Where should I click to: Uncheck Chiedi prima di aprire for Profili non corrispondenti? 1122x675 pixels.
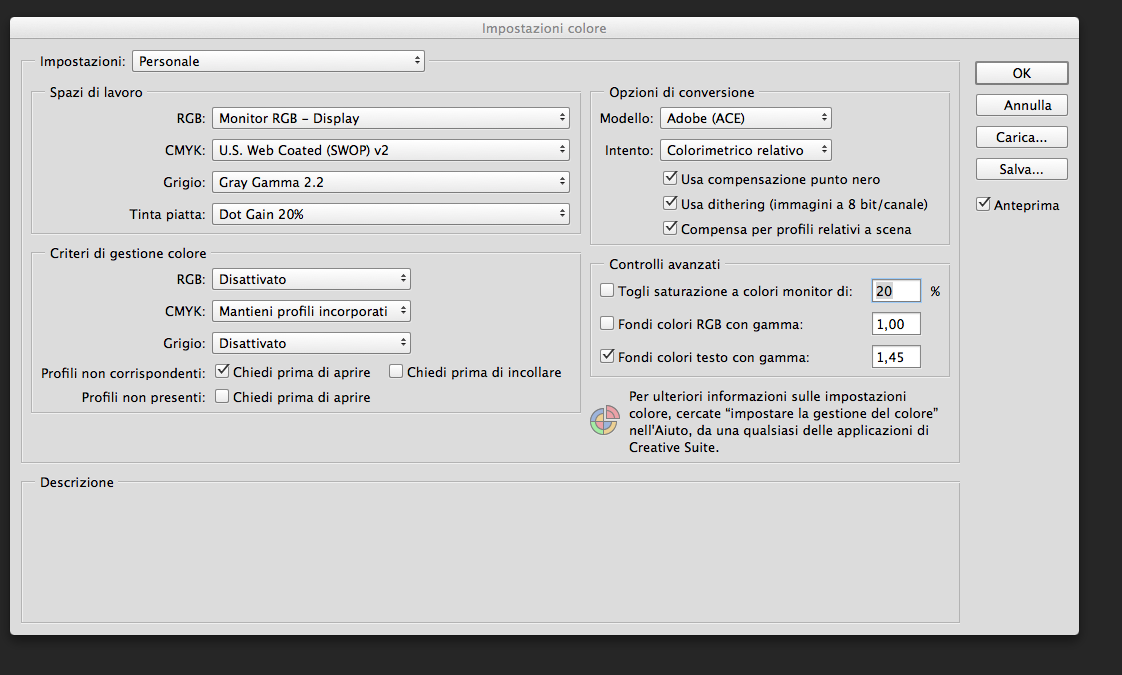coord(223,372)
